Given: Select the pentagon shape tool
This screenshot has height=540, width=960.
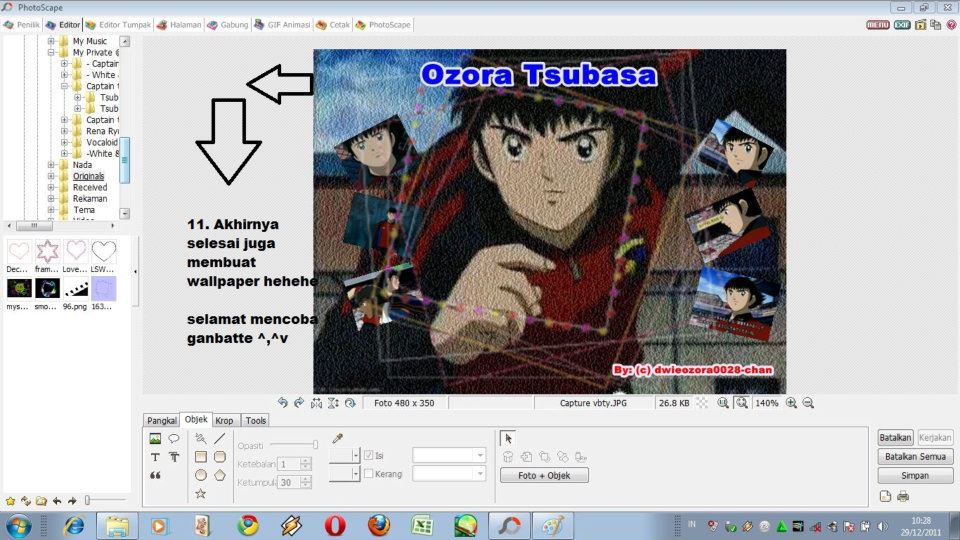Looking at the screenshot, I should (220, 475).
